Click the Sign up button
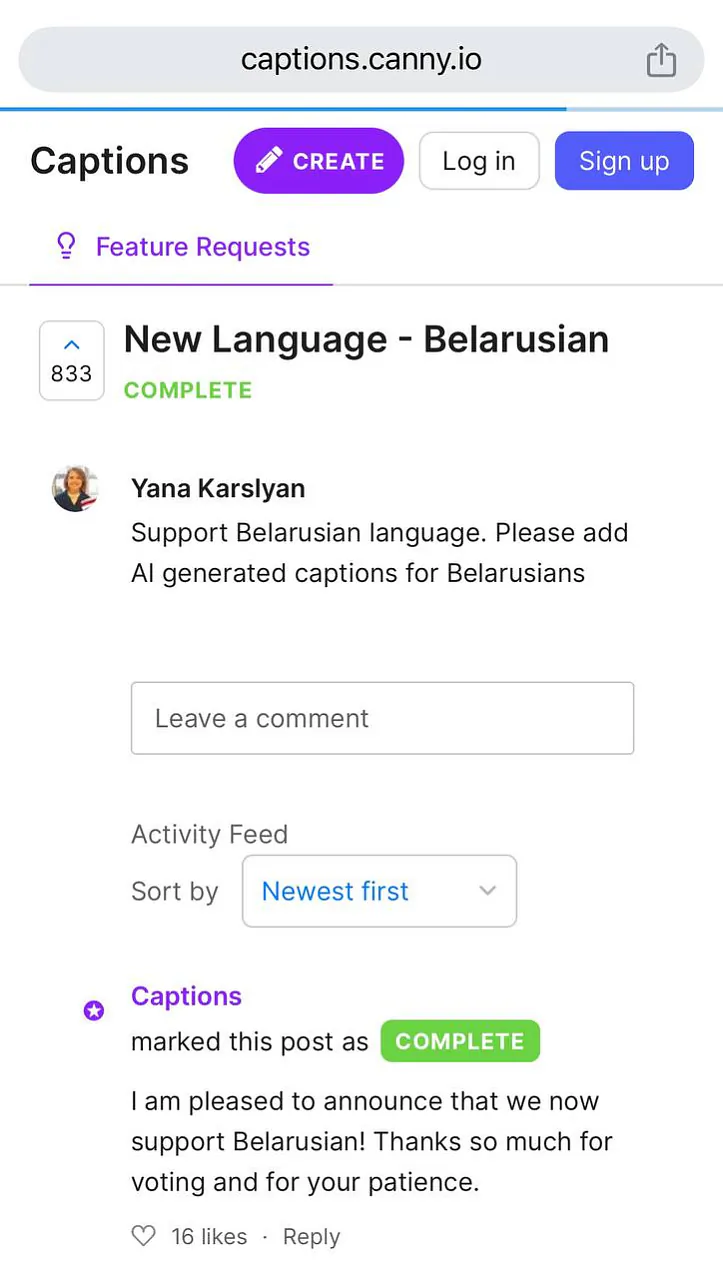The width and height of the screenshot is (723, 1278). pyautogui.click(x=624, y=161)
